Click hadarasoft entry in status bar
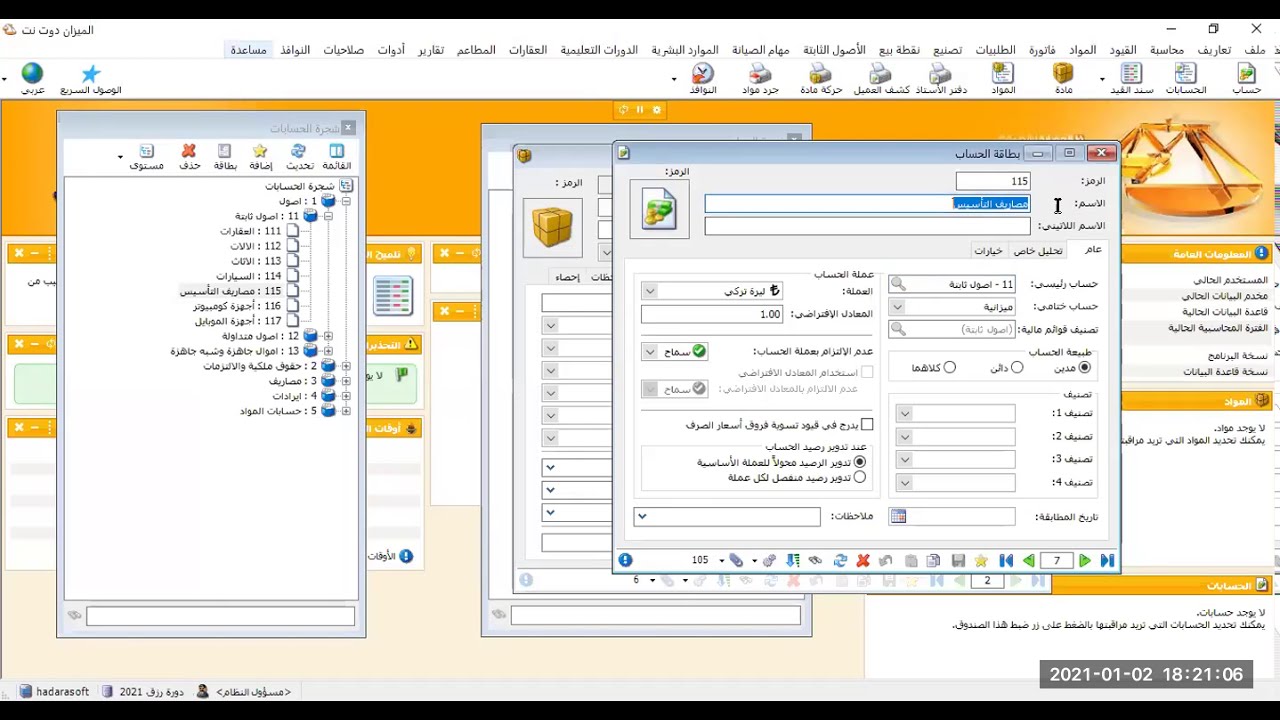 [x=54, y=692]
